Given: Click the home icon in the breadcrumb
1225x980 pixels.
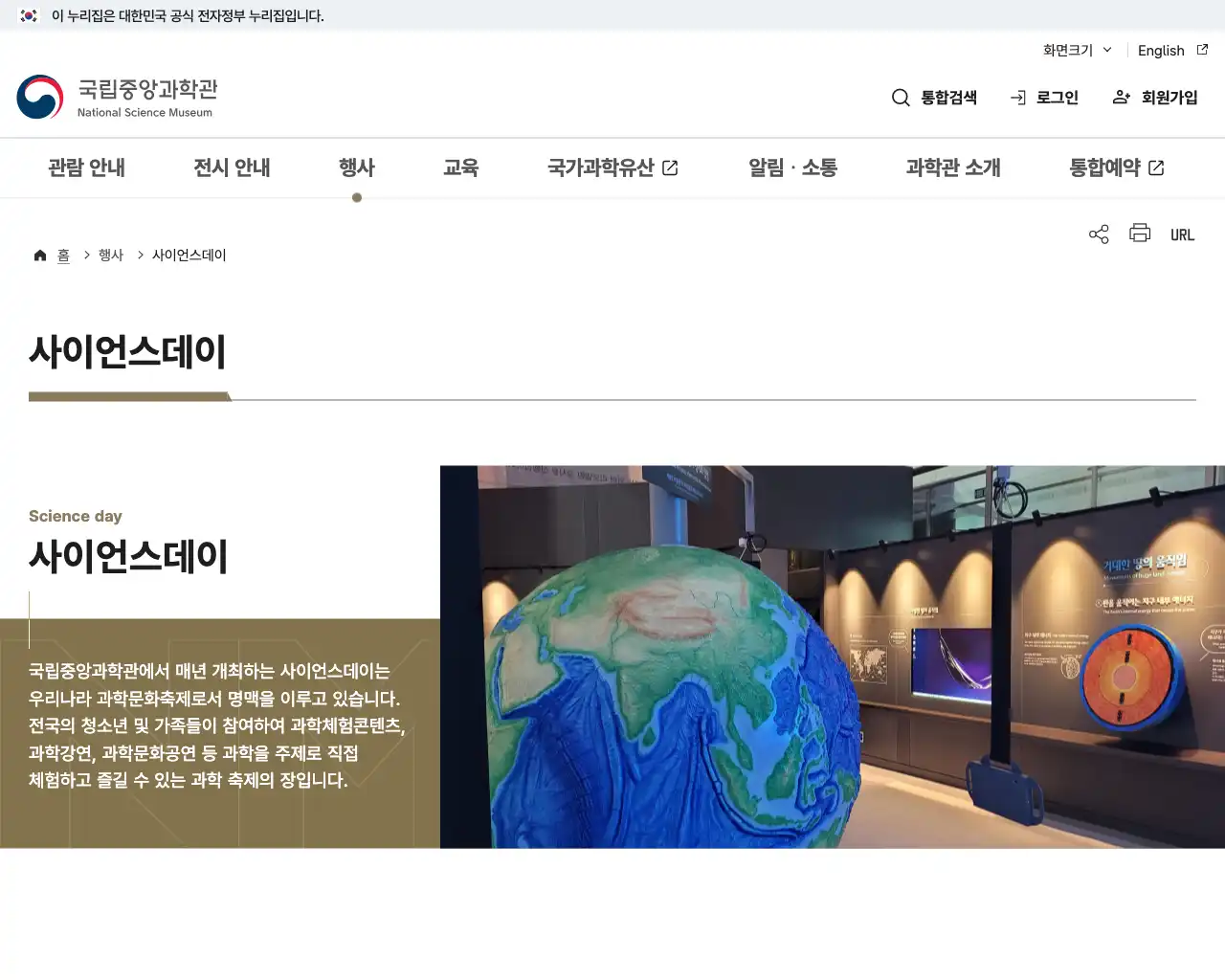Looking at the screenshot, I should (40, 254).
